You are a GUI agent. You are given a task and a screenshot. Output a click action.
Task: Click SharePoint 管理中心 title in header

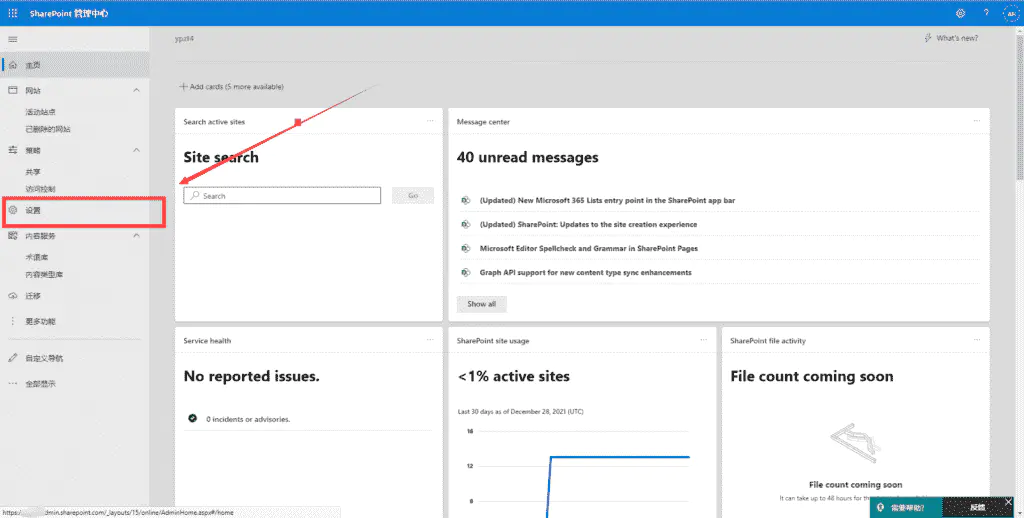[x=69, y=13]
